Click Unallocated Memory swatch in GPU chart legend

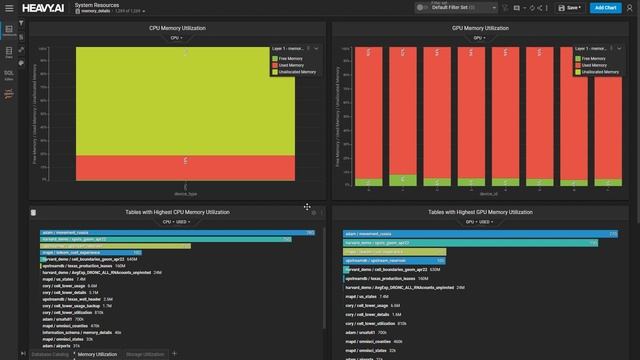578,72
